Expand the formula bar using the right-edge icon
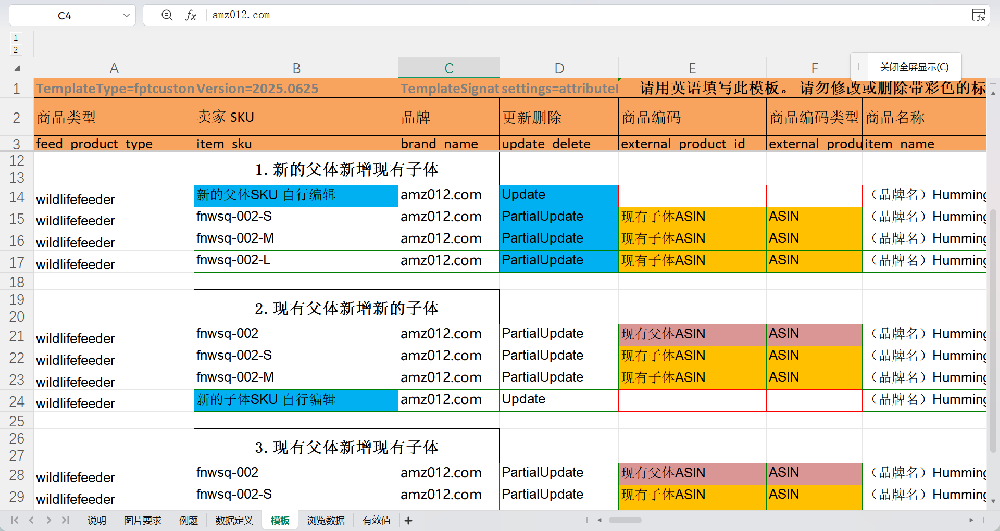Screen dimensions: 1000x531 tap(978, 16)
